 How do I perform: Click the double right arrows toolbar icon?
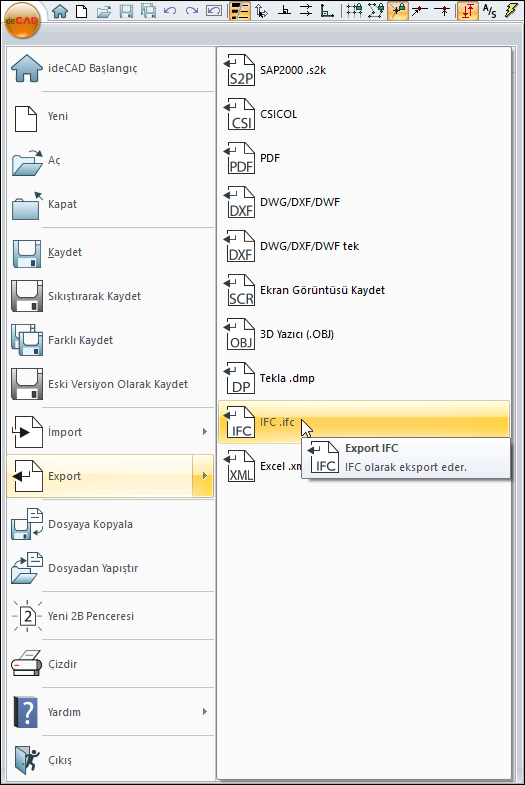306,11
